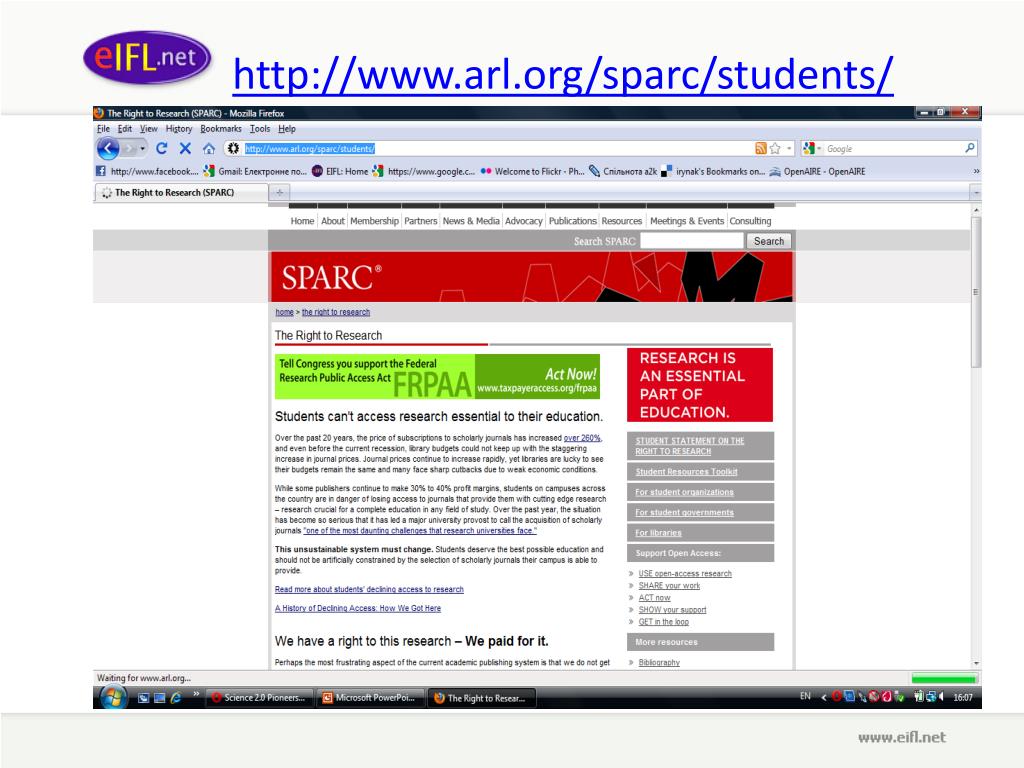
Task: Open the File menu
Action: (x=103, y=129)
